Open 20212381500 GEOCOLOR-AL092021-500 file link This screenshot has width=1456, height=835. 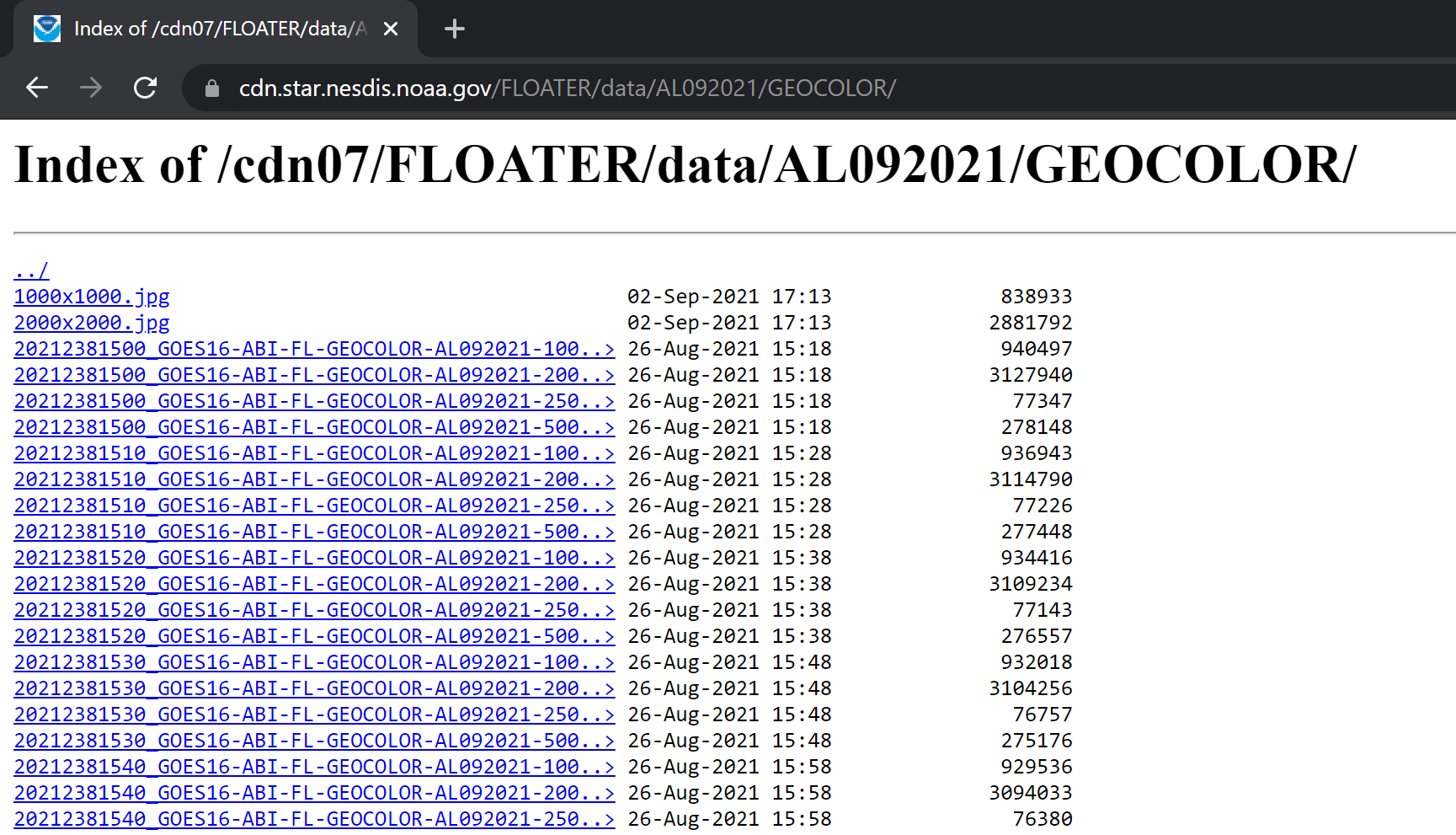coord(315,427)
